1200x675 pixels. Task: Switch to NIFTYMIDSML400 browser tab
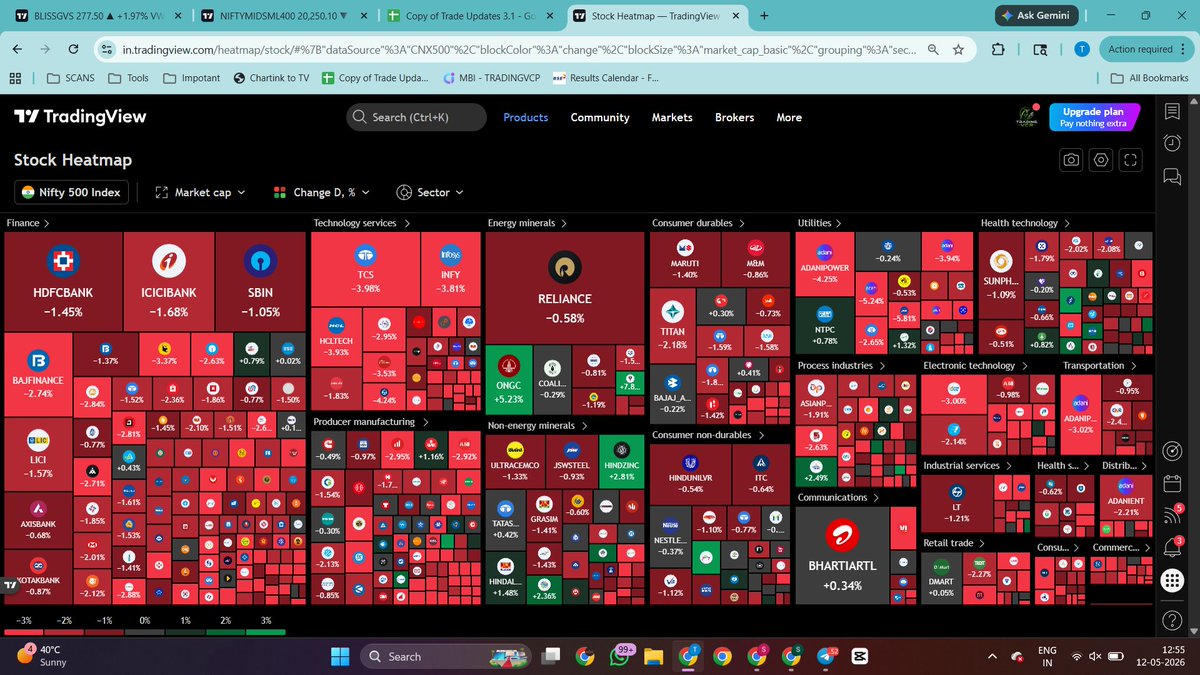tap(283, 16)
